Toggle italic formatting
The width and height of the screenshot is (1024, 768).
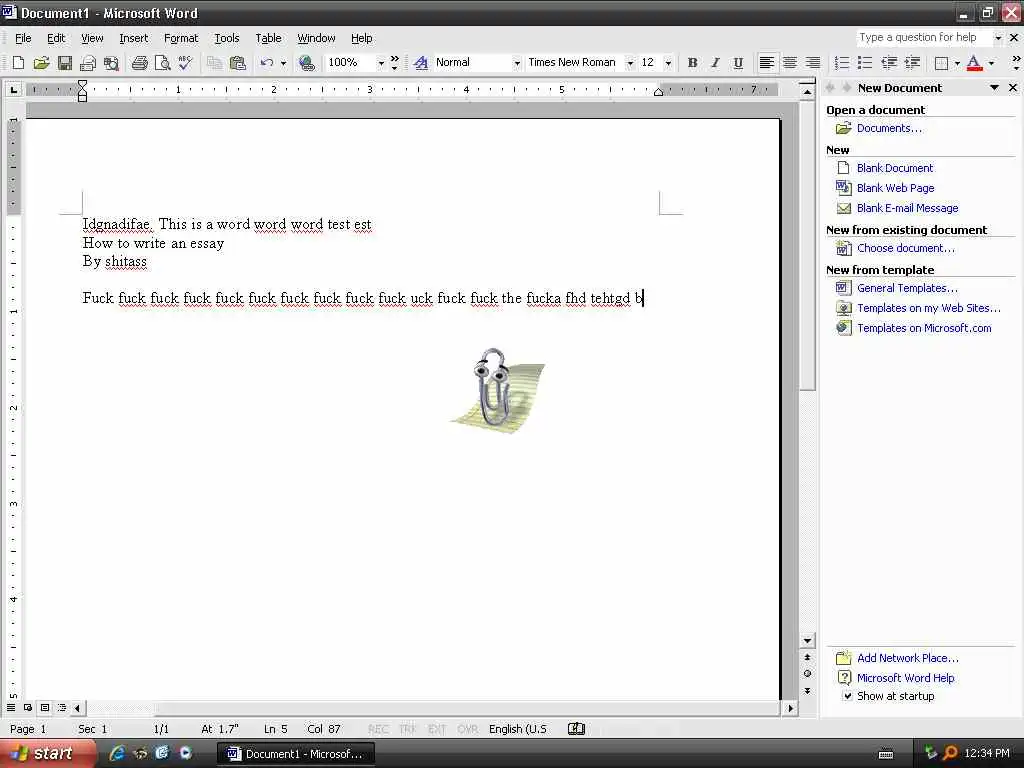pos(715,63)
